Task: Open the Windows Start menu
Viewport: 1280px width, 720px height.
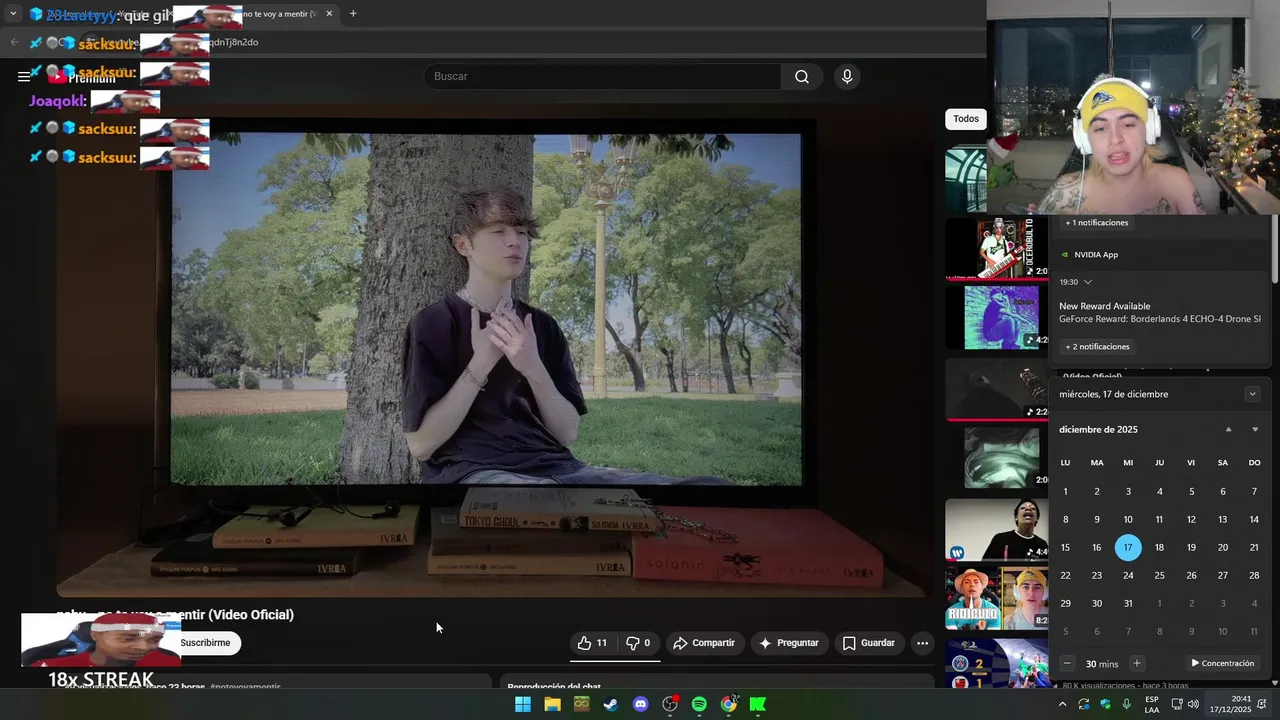Action: pos(523,704)
